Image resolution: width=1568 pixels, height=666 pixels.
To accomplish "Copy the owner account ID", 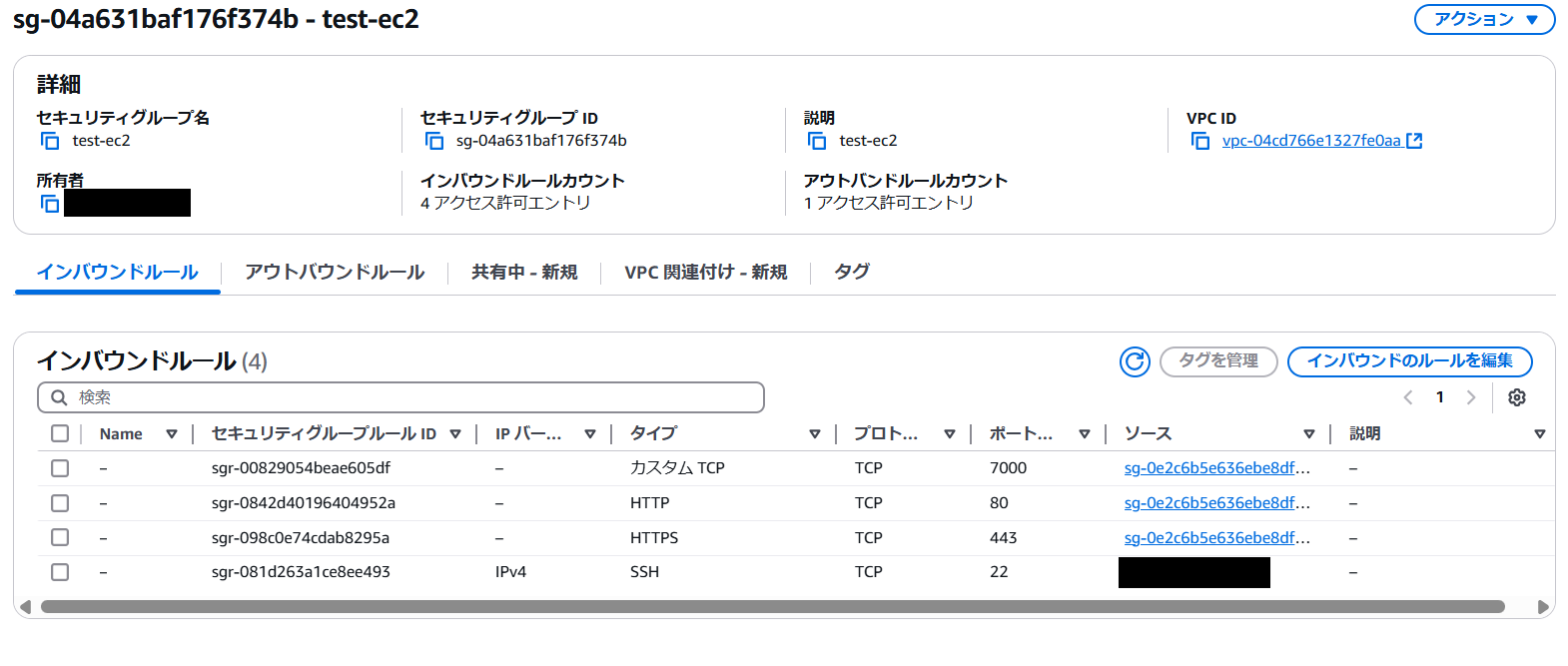I will pos(50,204).
